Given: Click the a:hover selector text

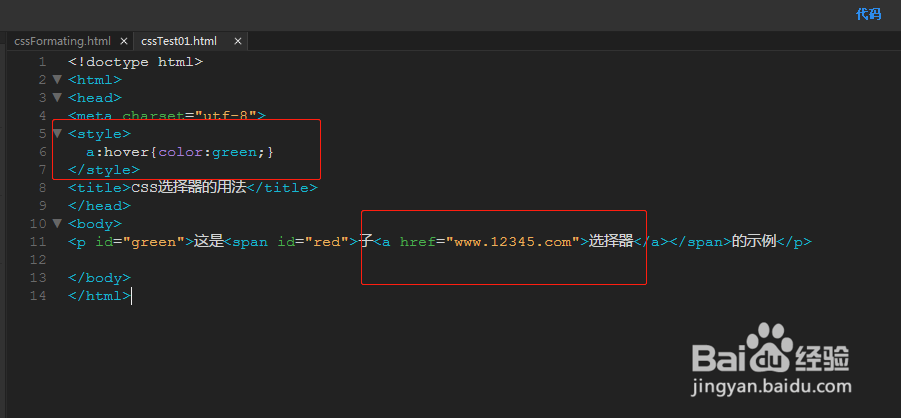Looking at the screenshot, I should [117, 152].
